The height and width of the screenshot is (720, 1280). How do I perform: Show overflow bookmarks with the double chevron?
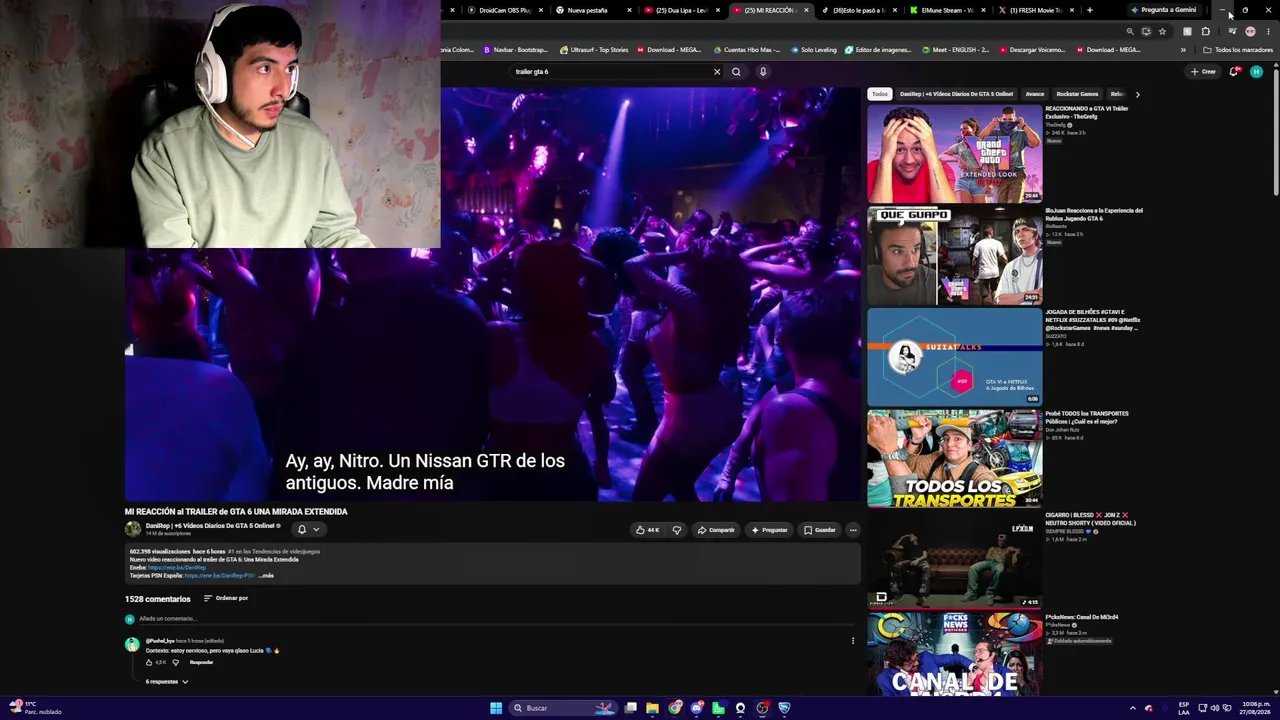point(1183,50)
